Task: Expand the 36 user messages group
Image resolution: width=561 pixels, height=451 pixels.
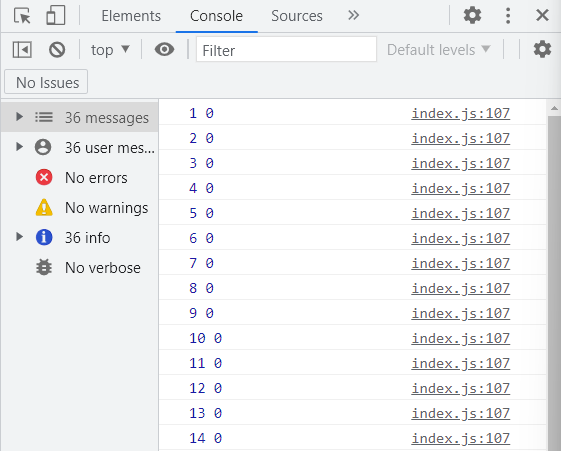Action: [x=19, y=147]
